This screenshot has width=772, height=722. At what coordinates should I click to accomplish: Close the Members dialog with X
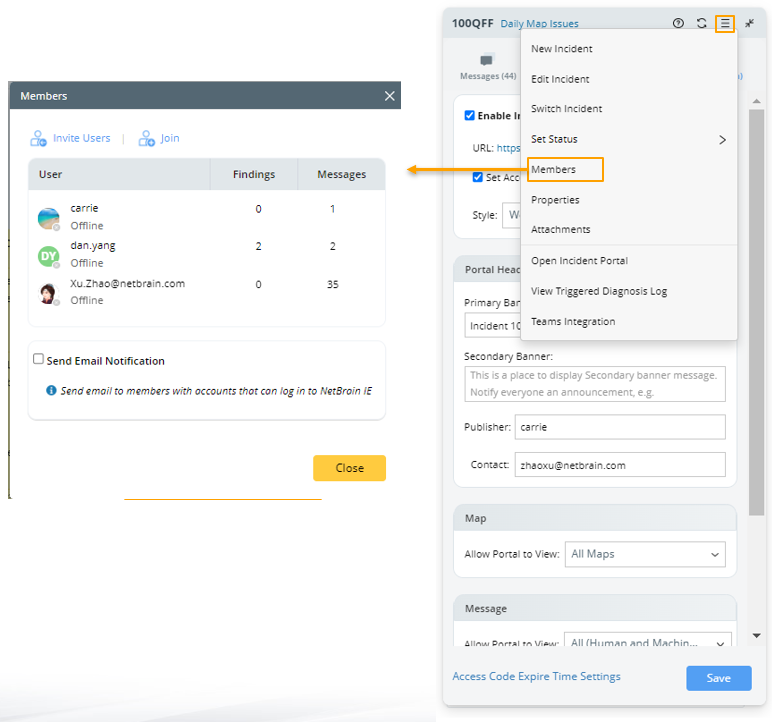tap(389, 96)
